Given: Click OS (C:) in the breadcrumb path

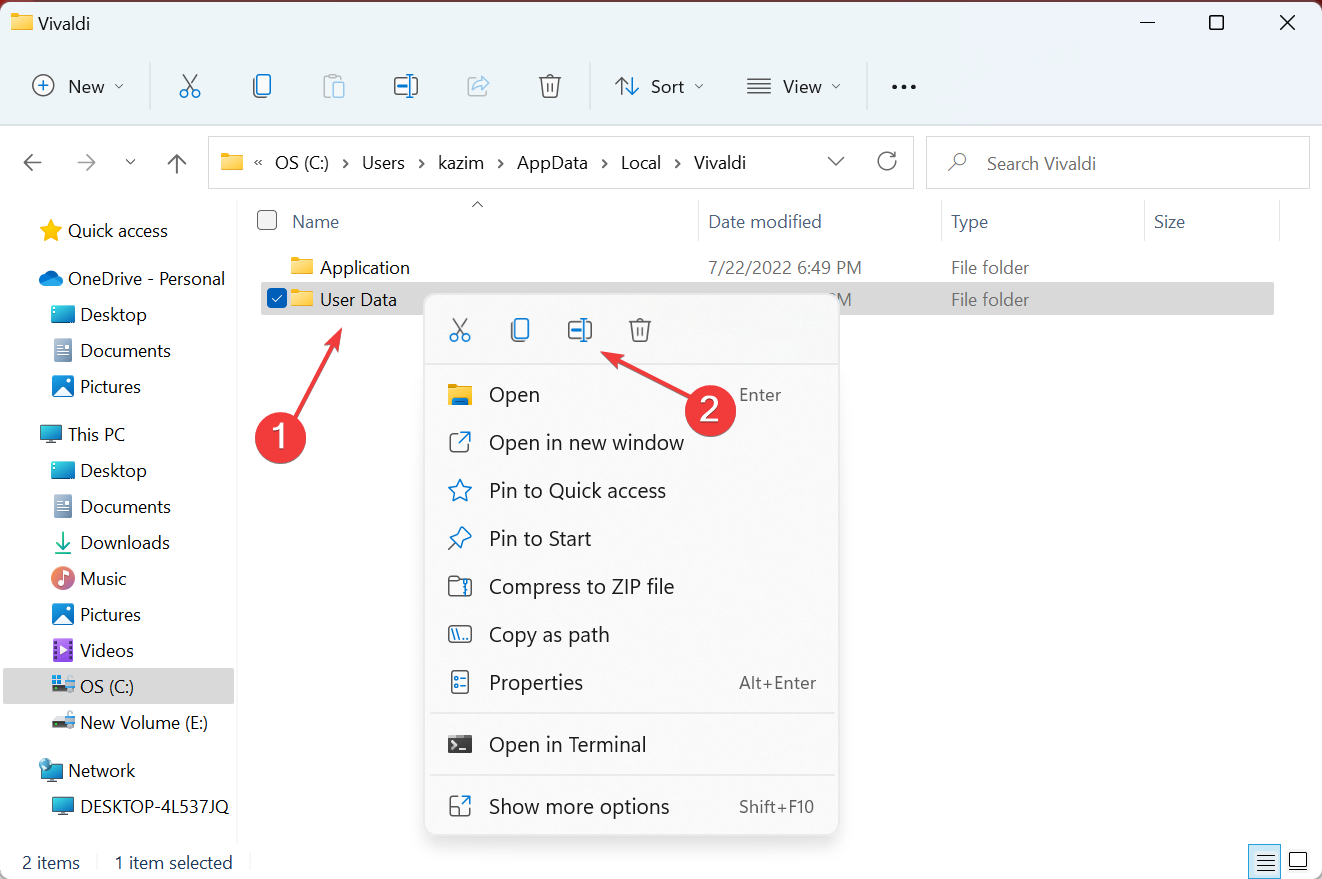Looking at the screenshot, I should click(302, 163).
